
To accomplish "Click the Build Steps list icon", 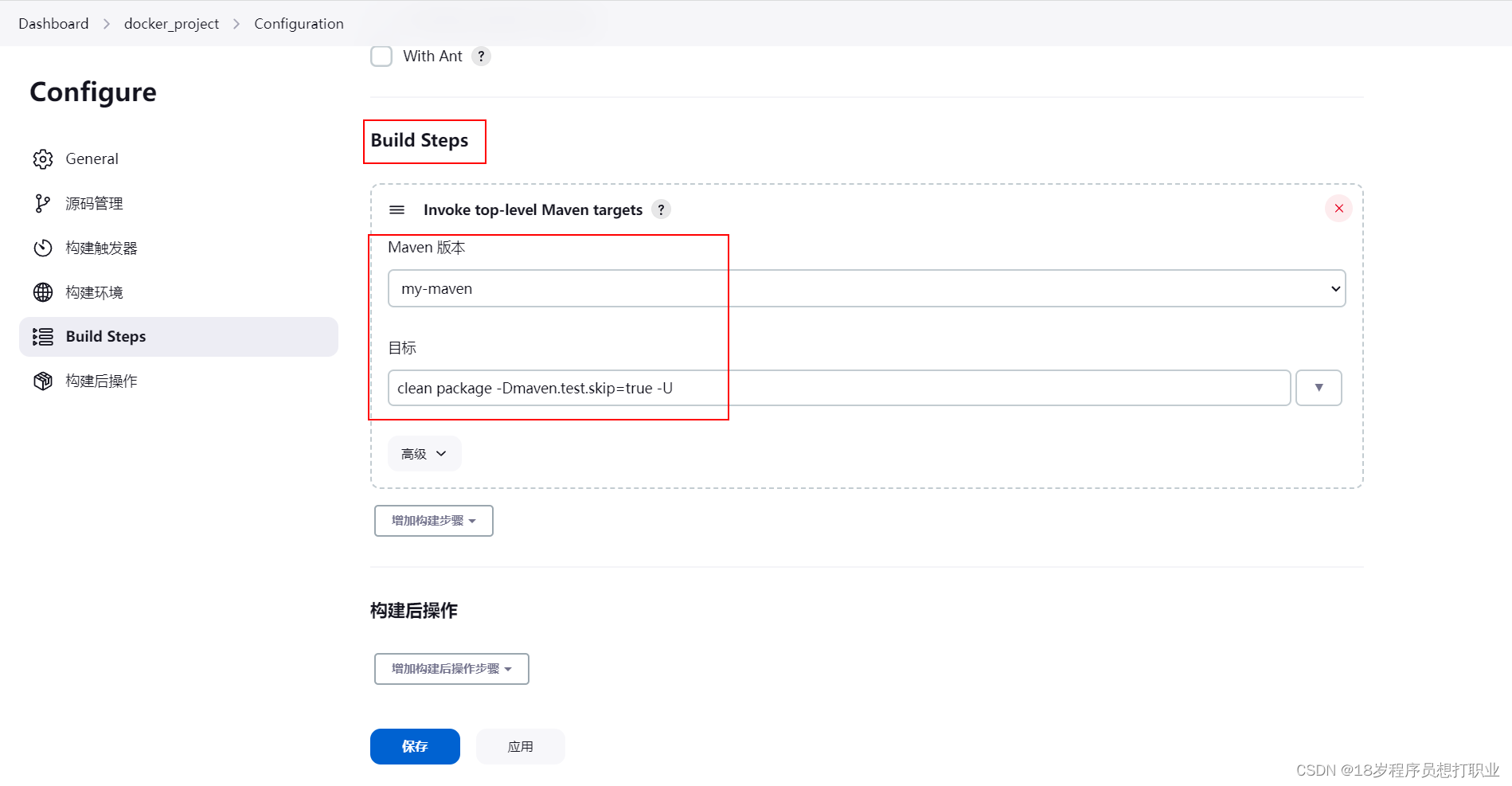I will coord(43,337).
